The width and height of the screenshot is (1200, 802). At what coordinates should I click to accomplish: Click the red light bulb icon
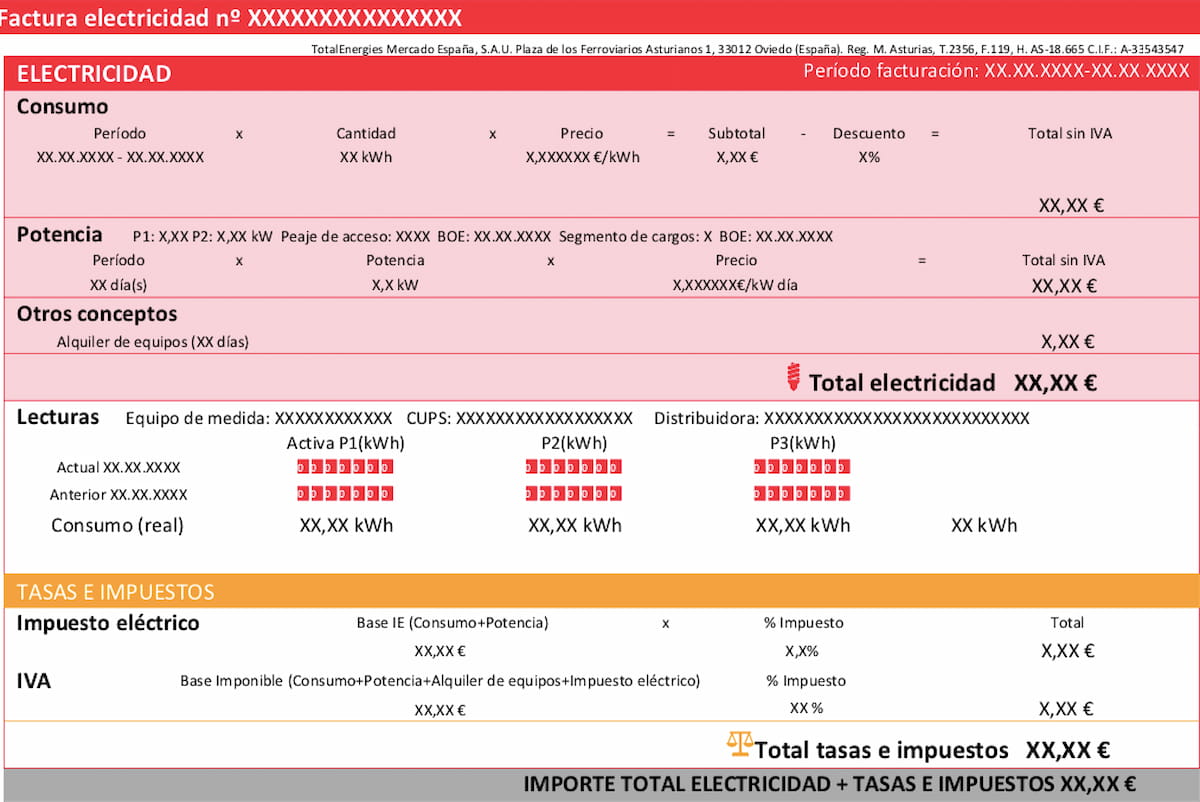tap(794, 377)
